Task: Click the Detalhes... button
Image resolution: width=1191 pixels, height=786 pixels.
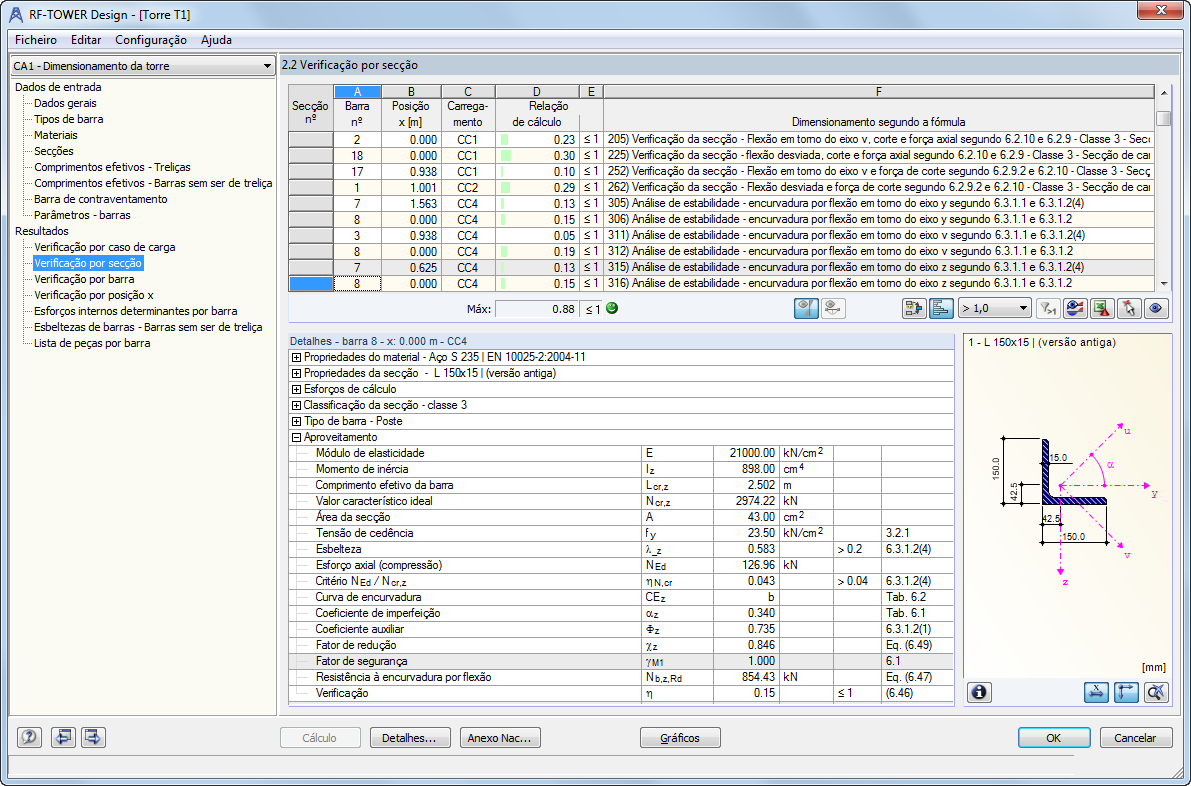Action: tap(410, 737)
